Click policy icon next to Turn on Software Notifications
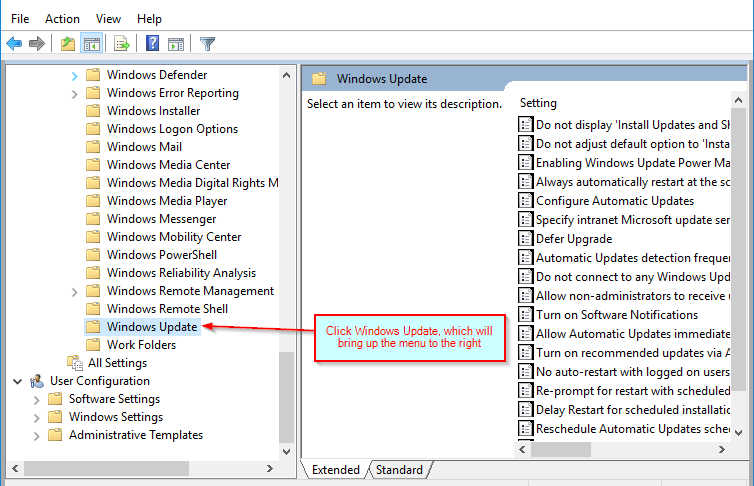754x486 pixels. [x=526, y=314]
